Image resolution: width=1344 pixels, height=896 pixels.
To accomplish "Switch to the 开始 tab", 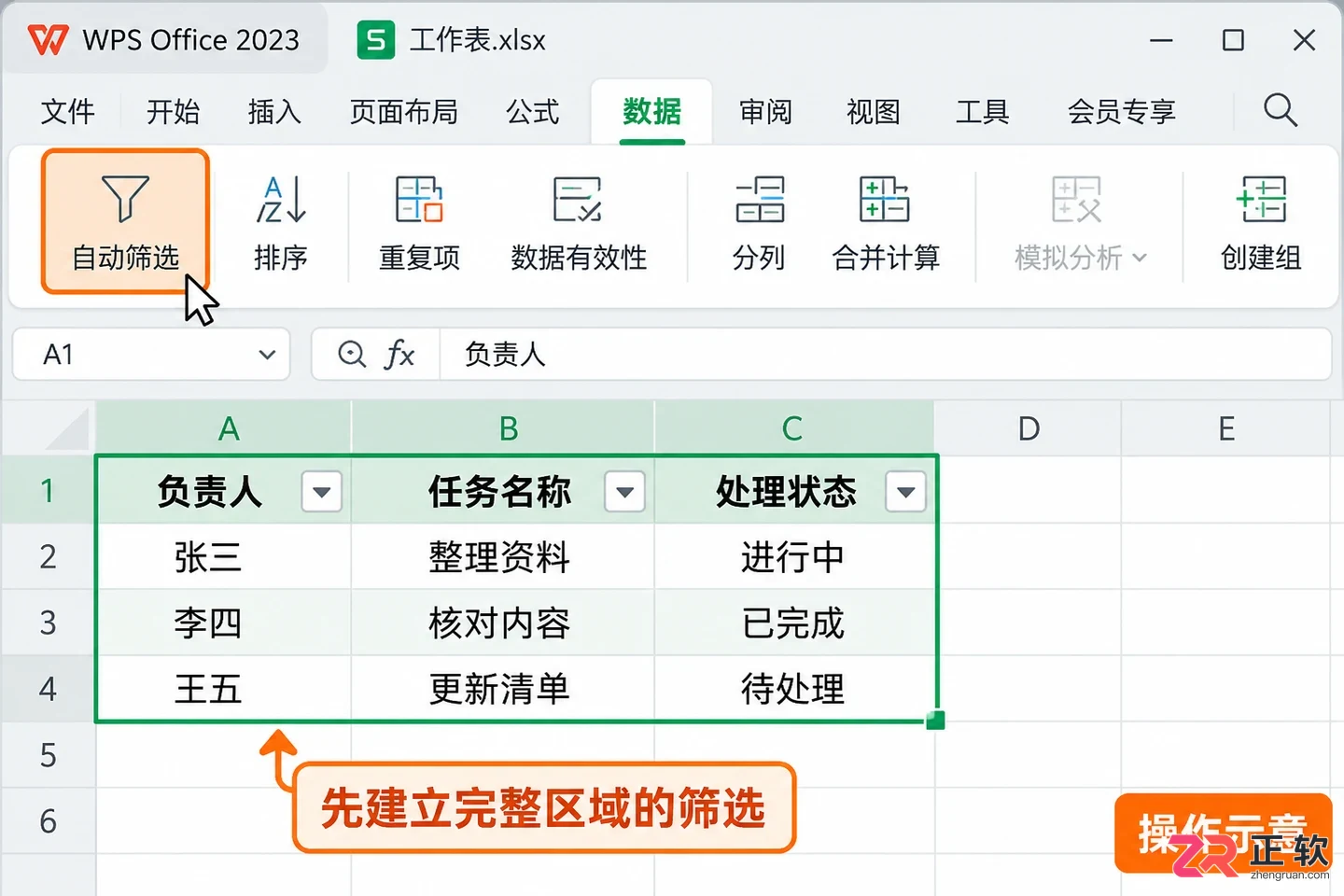I will tap(173, 112).
